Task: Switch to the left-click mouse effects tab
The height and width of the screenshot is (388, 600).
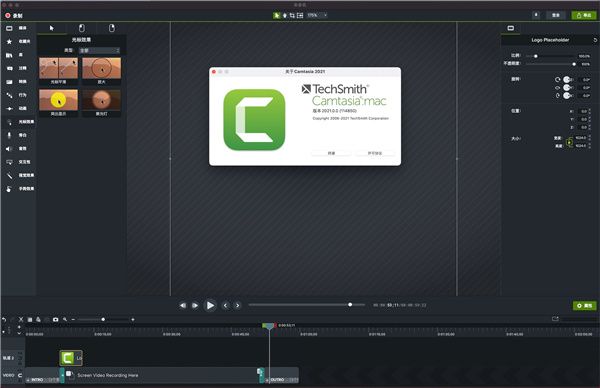Action: pos(82,28)
